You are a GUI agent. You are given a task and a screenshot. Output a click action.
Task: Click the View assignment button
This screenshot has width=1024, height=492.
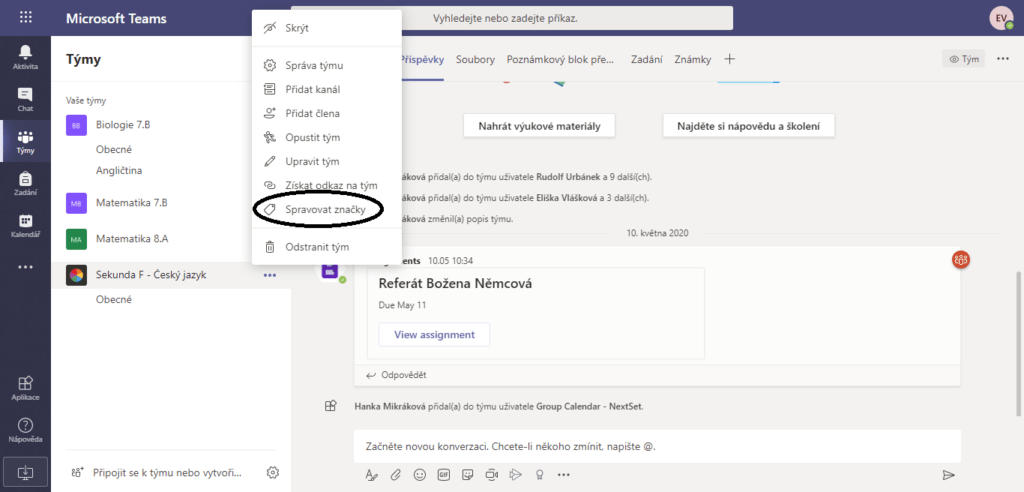coord(434,334)
